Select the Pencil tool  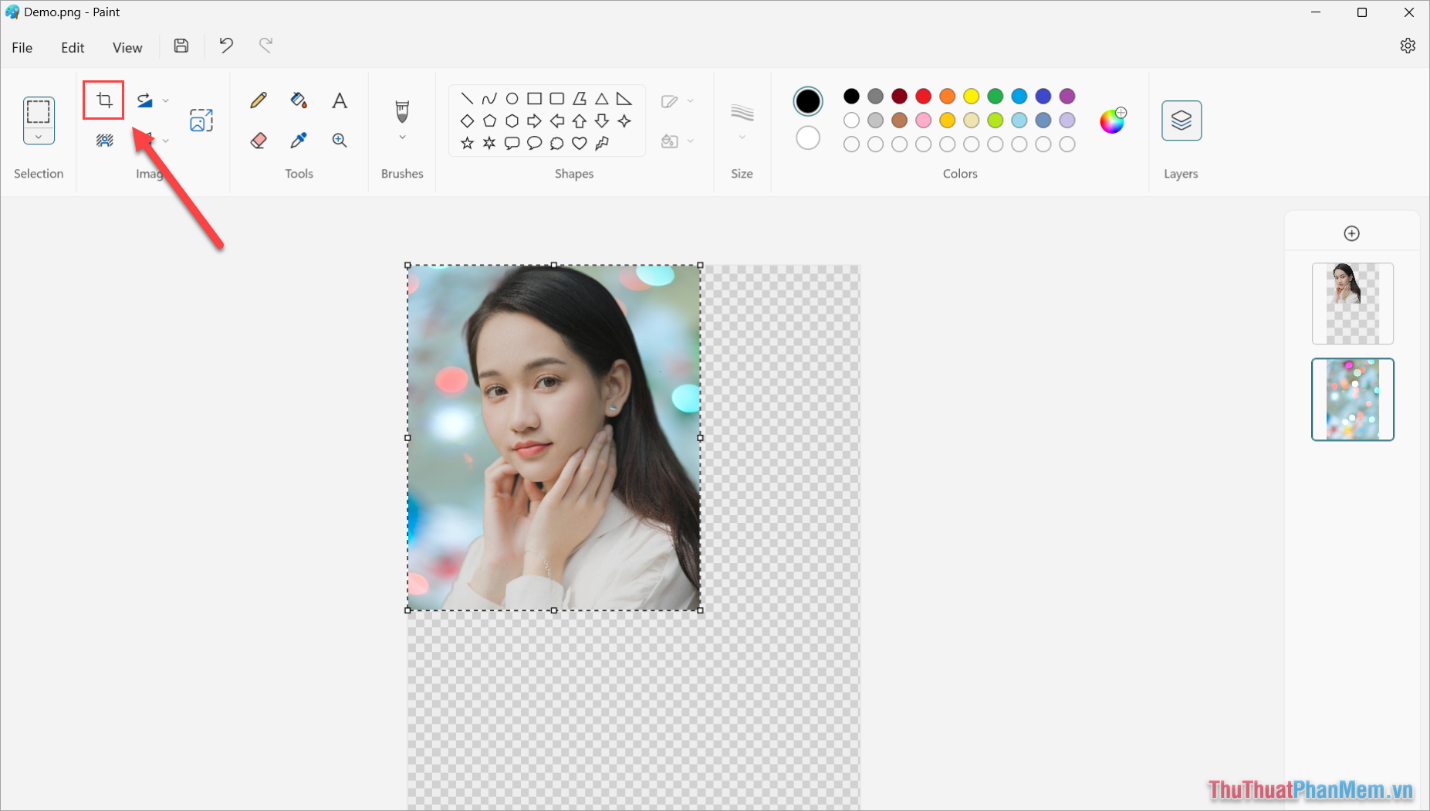(258, 100)
